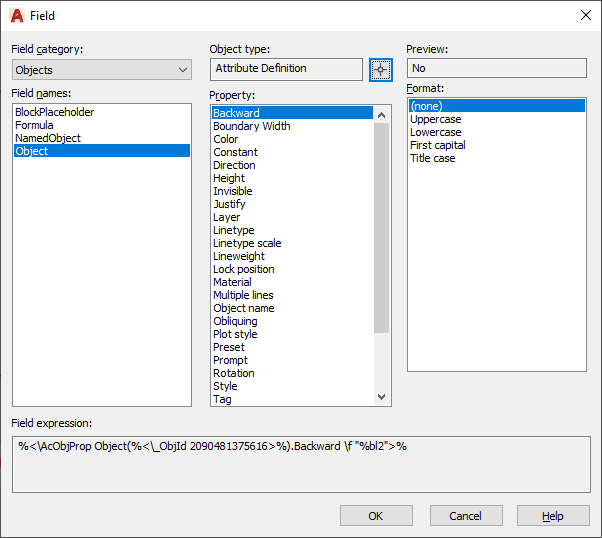602x538 pixels.
Task: Select Uppercase format option
Action: click(436, 119)
